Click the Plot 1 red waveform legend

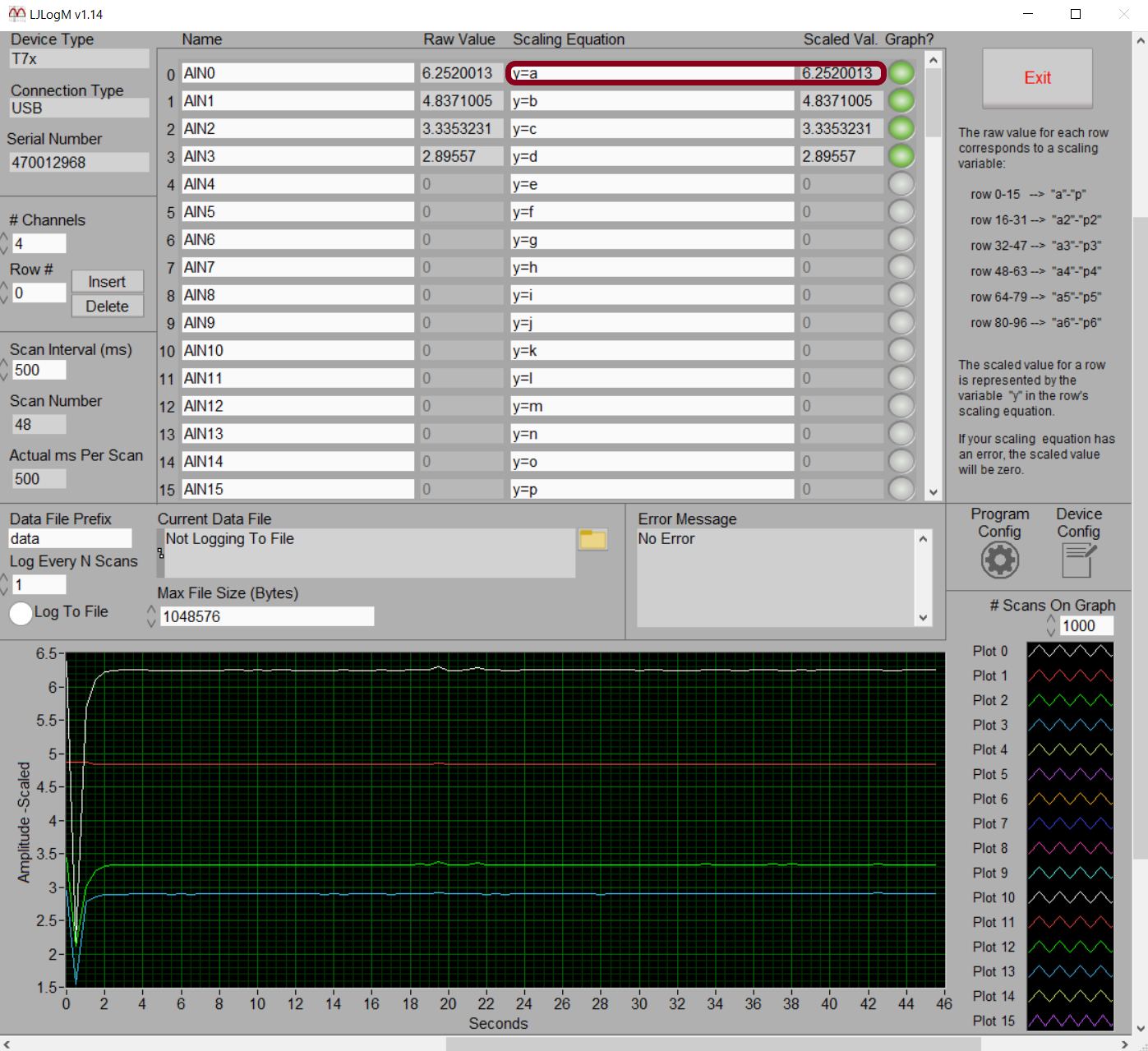(x=1070, y=675)
